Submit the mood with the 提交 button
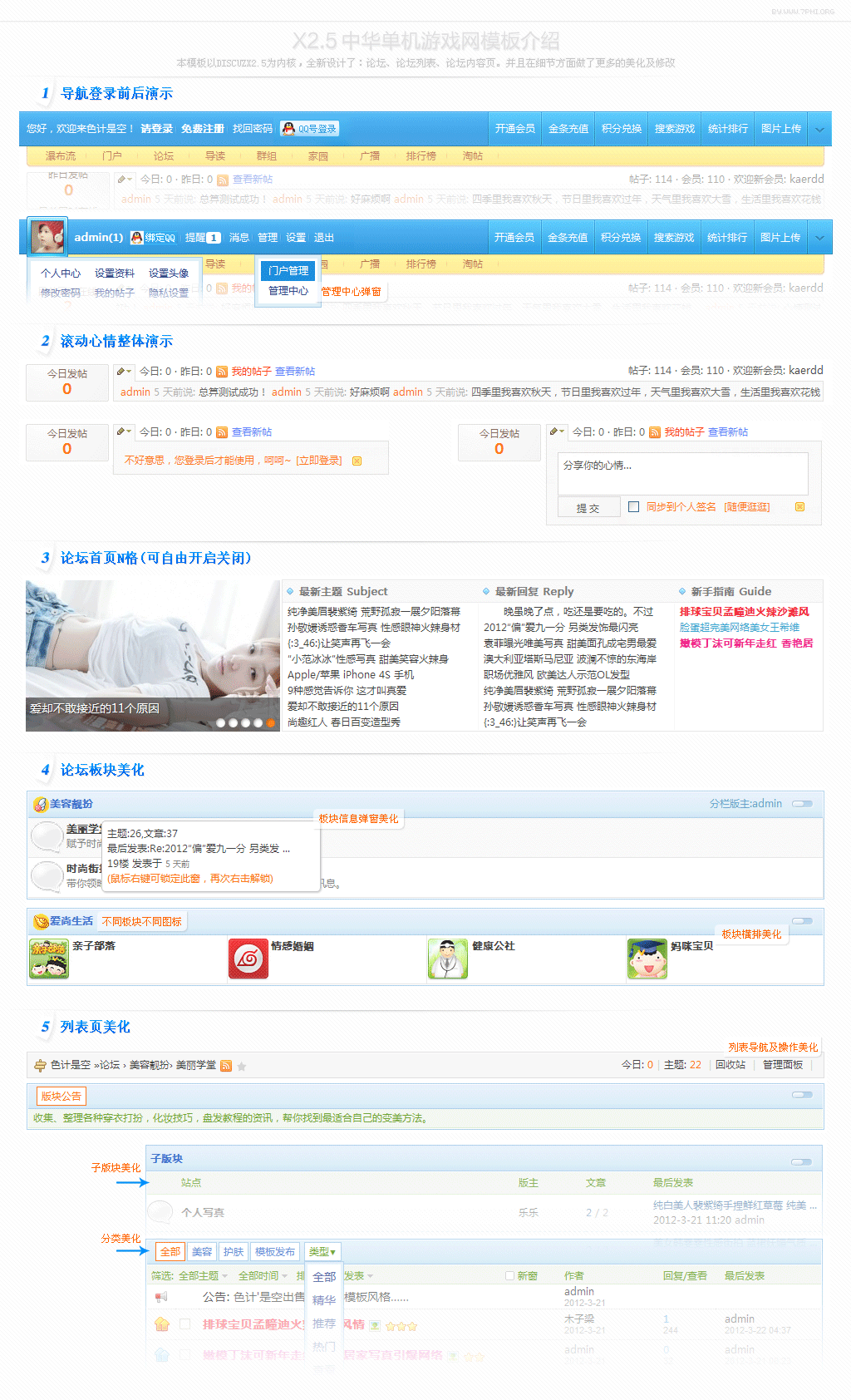This screenshot has height=1400, width=851. [x=588, y=508]
